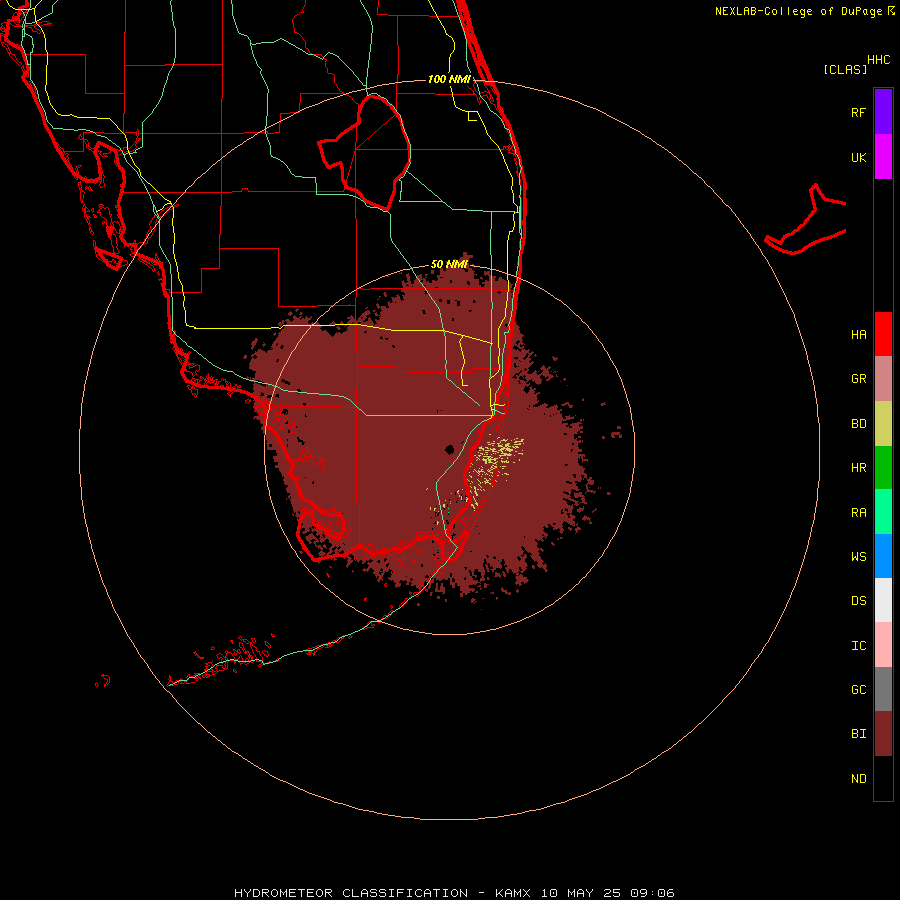Click the RA legend label

coord(858,513)
